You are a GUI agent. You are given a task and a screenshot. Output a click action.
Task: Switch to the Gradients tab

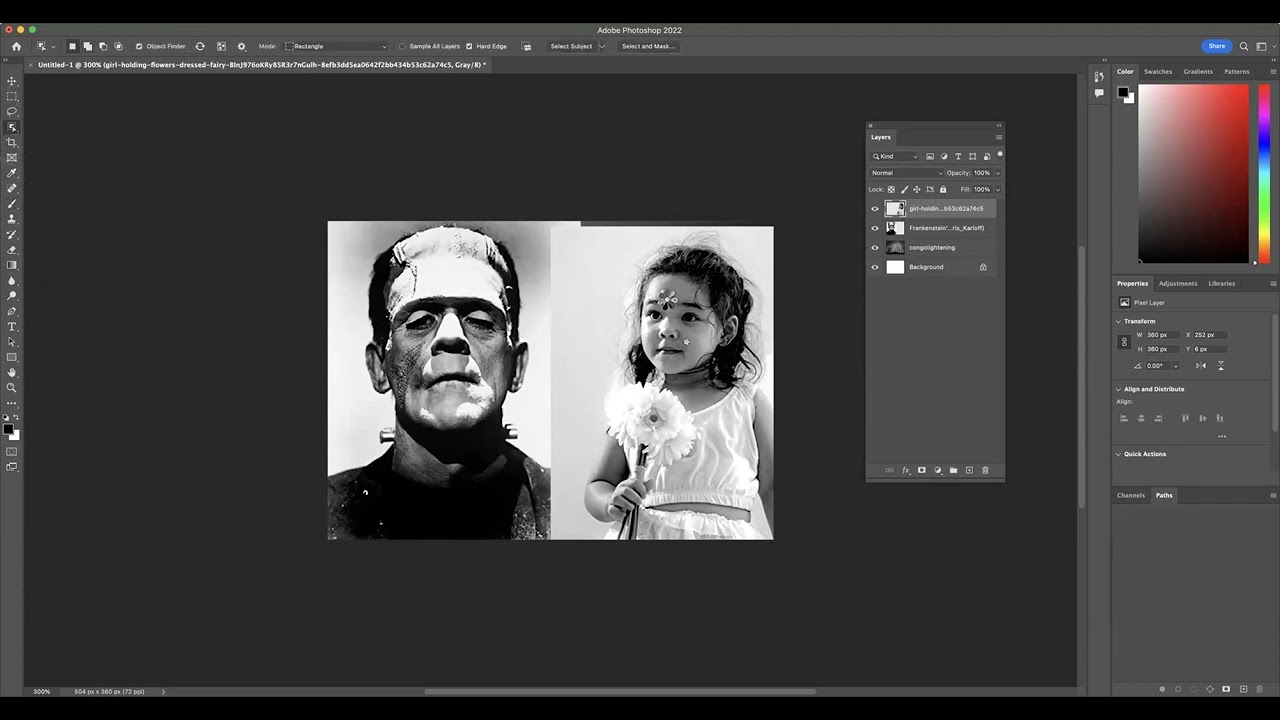click(1198, 72)
